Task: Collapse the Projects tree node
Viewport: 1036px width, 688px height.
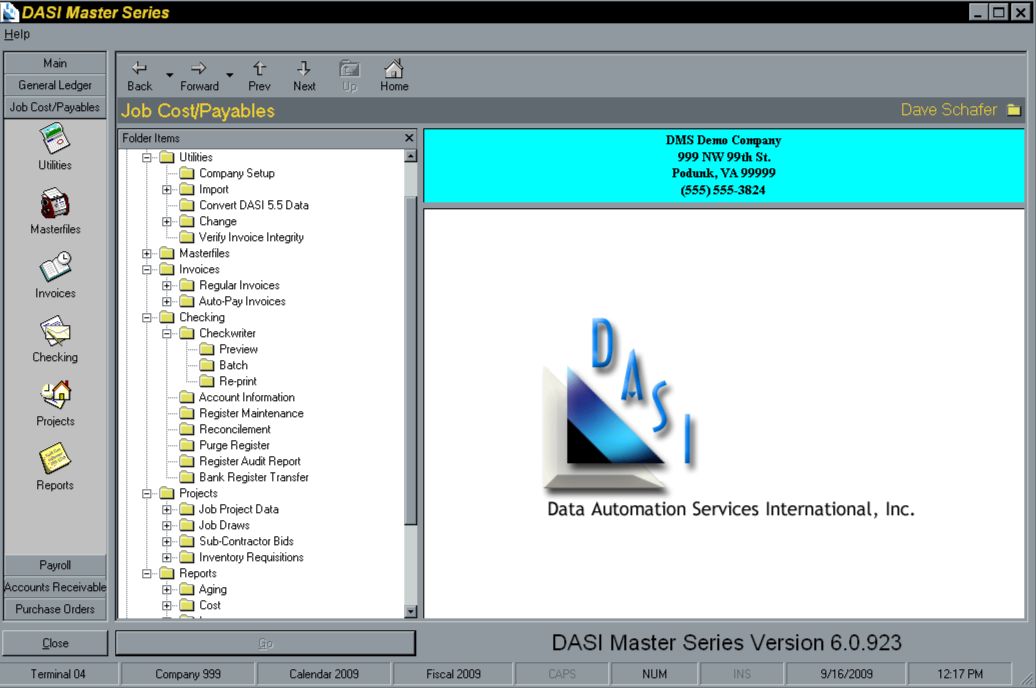Action: coord(147,493)
